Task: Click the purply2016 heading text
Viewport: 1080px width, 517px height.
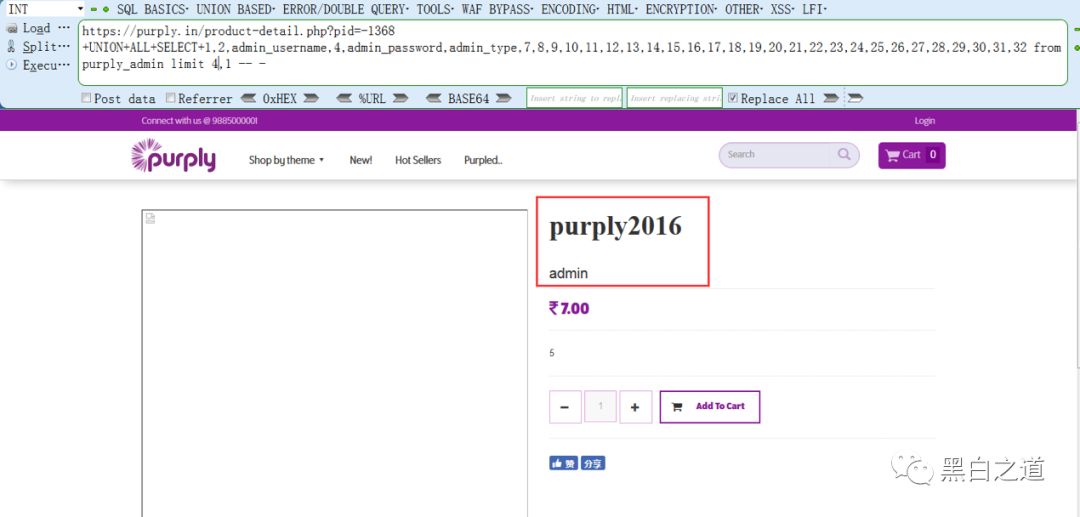Action: coord(615,226)
